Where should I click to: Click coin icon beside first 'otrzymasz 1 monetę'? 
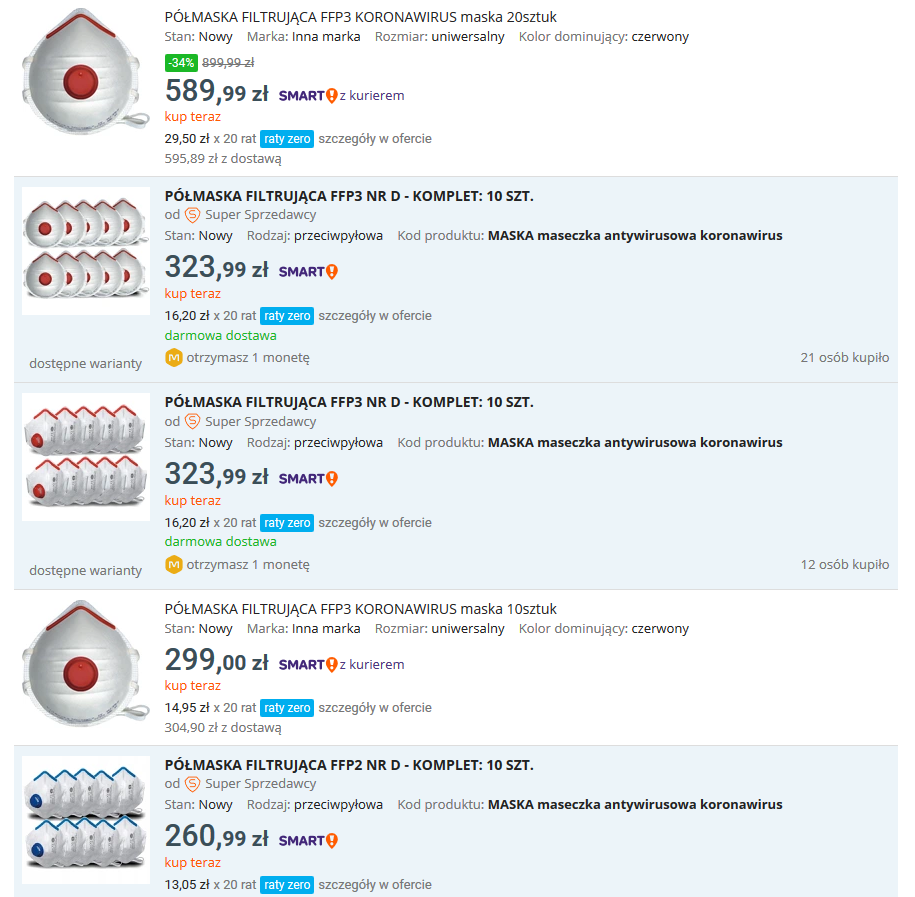click(x=174, y=357)
